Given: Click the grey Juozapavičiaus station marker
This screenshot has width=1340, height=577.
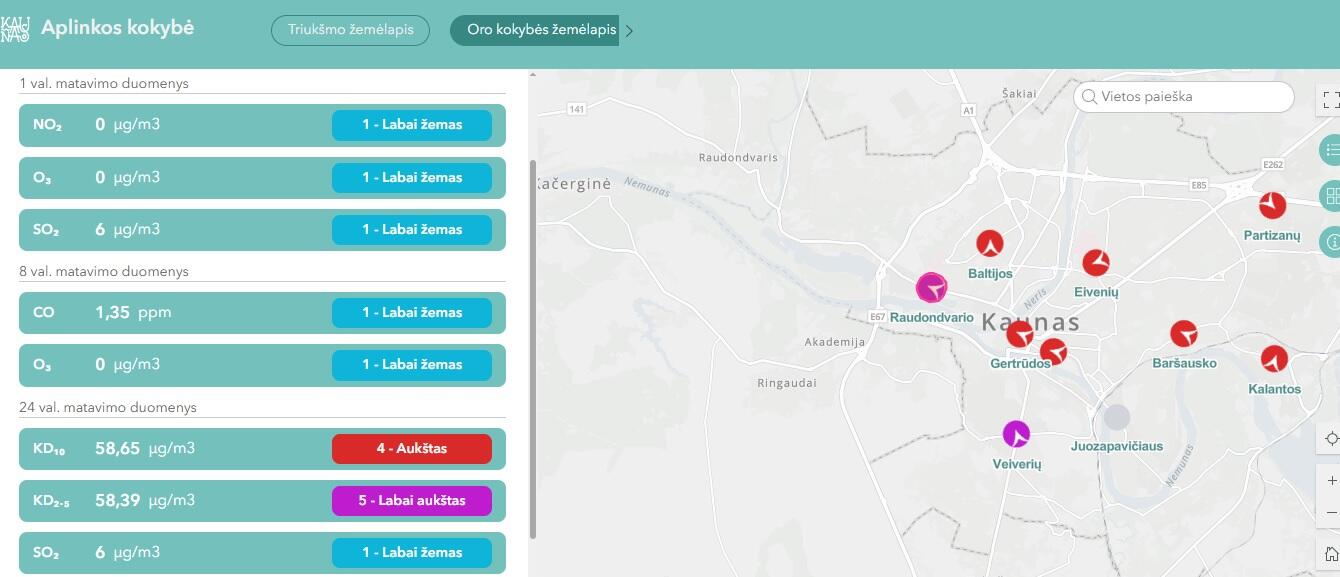Looking at the screenshot, I should pyautogui.click(x=1116, y=417).
